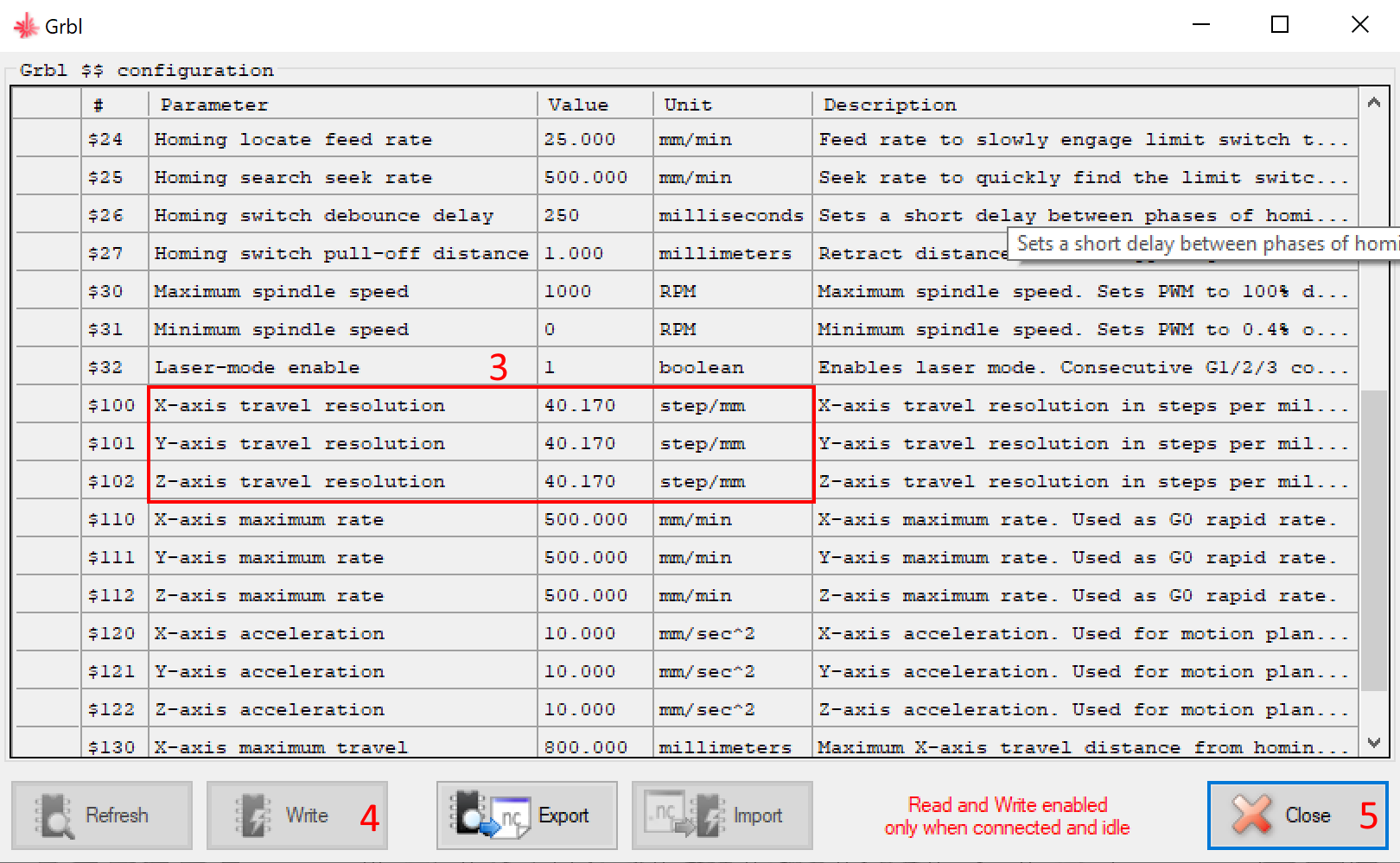Viewport: 1400px width, 863px height.
Task: Select the Z-axis travel resolution parameter cell
Action: point(343,481)
